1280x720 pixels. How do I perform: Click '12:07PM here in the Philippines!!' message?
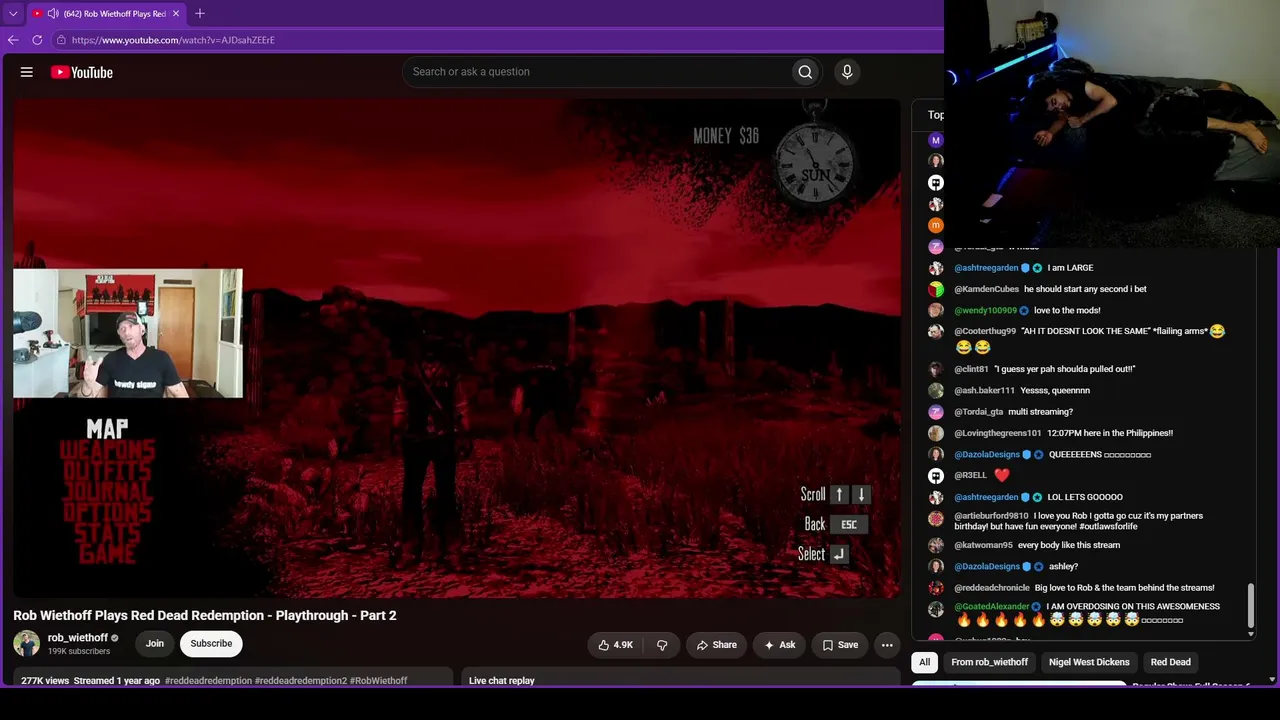click(x=1110, y=434)
